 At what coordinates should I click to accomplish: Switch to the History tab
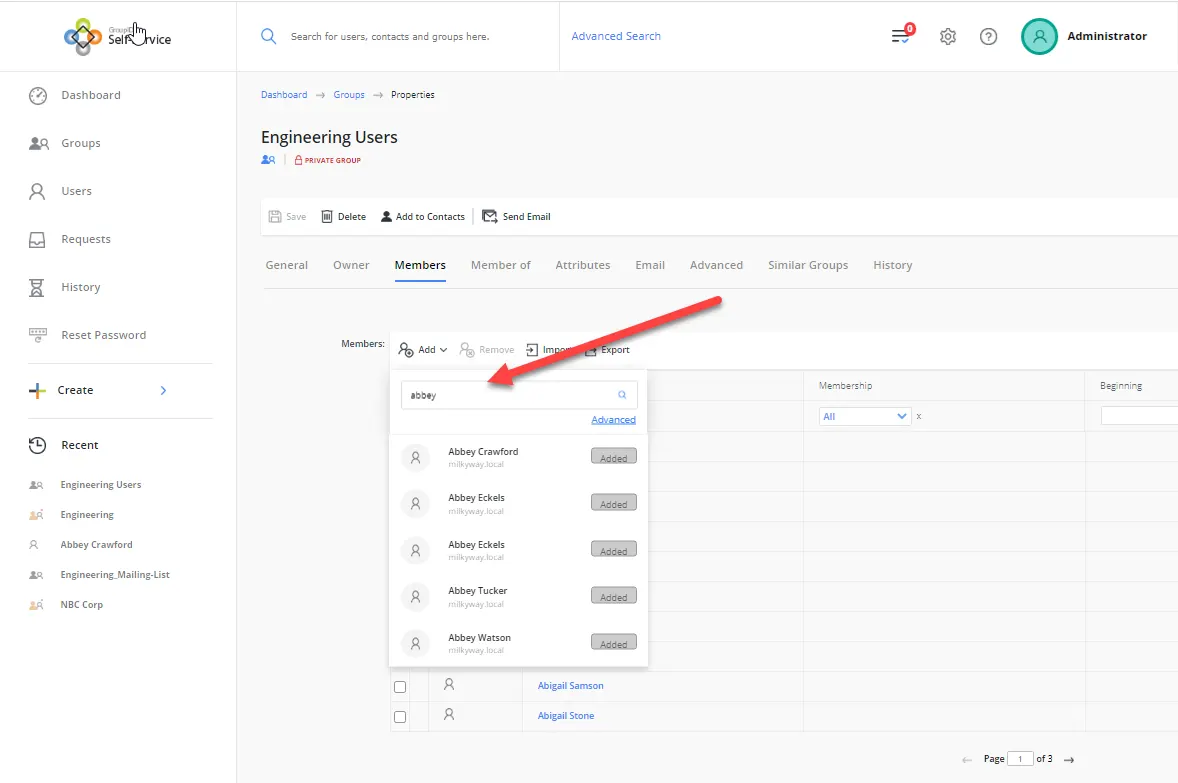pos(893,265)
